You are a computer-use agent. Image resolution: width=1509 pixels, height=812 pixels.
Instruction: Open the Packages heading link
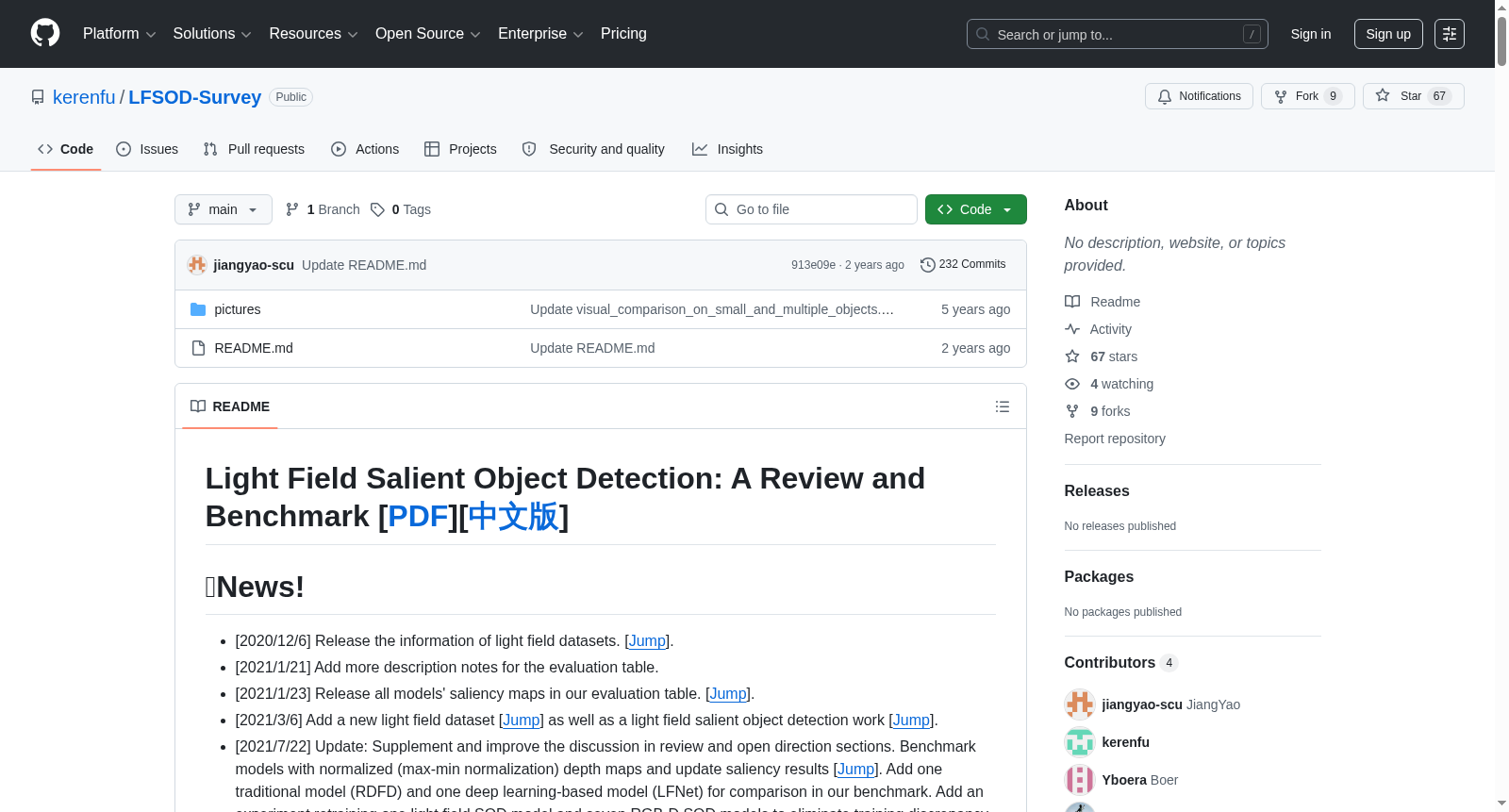pos(1099,576)
